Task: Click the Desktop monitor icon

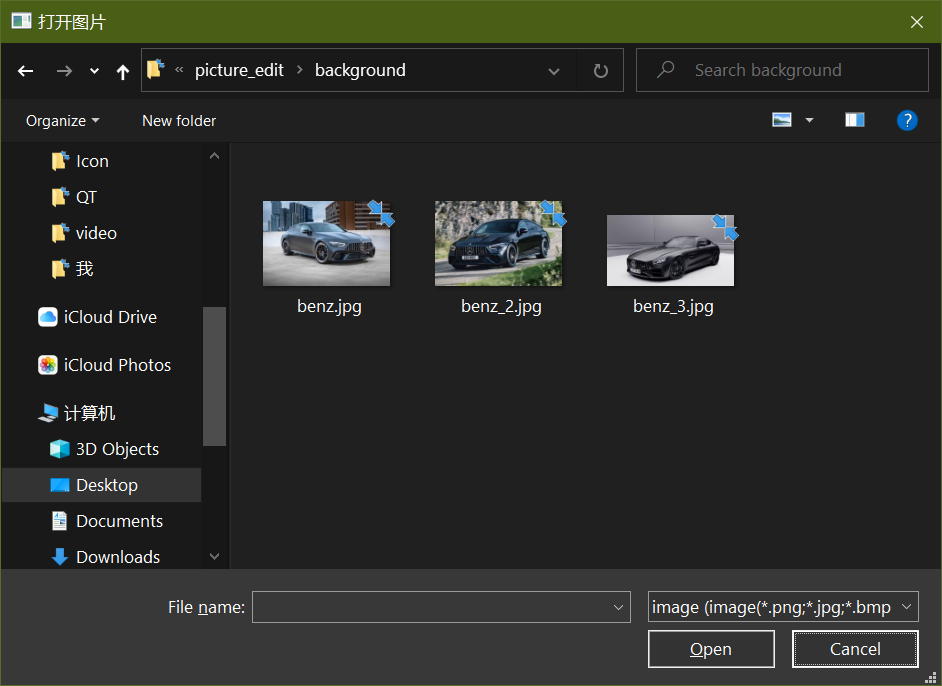Action: coord(59,485)
